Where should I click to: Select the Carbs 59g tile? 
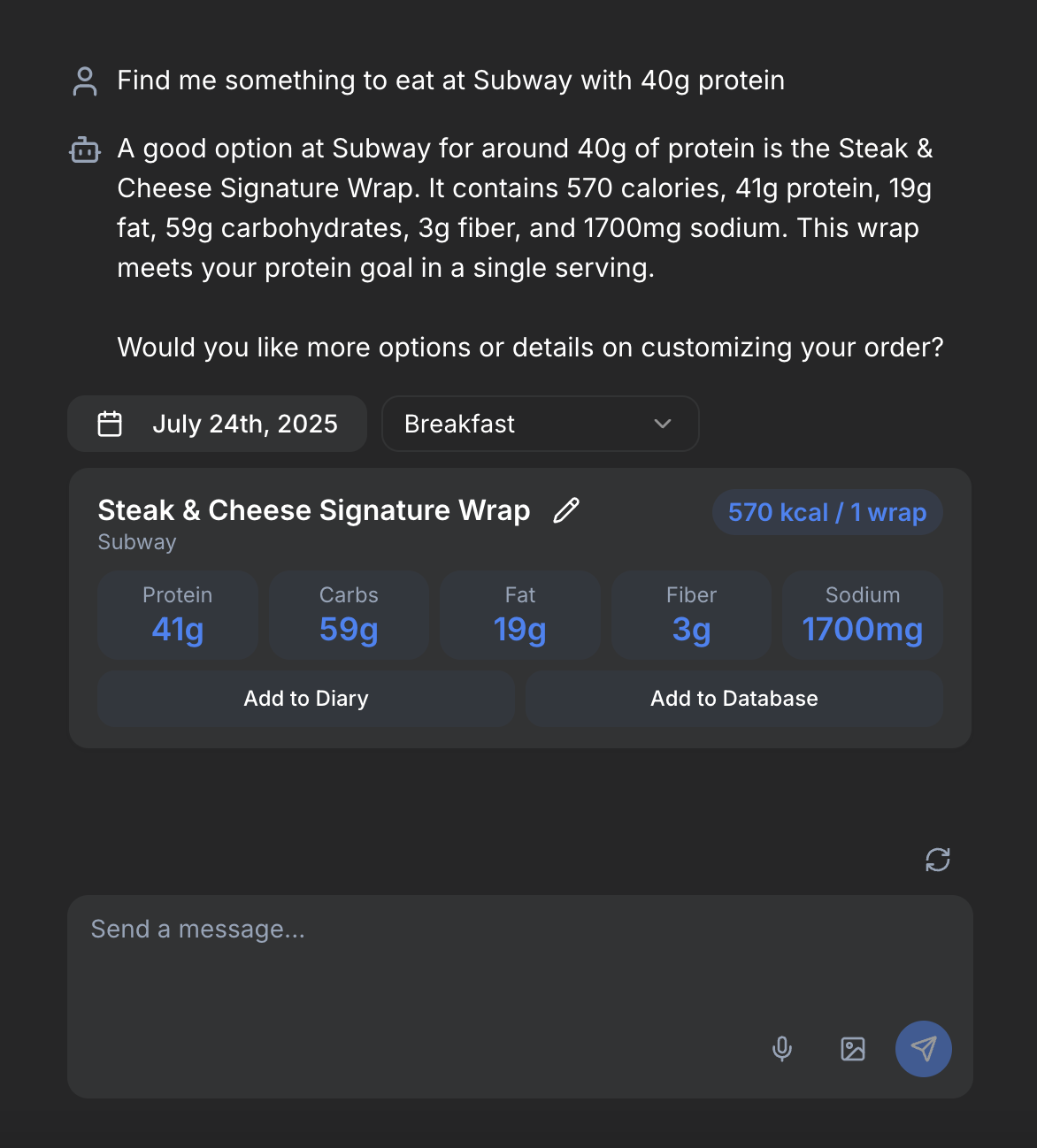(349, 615)
